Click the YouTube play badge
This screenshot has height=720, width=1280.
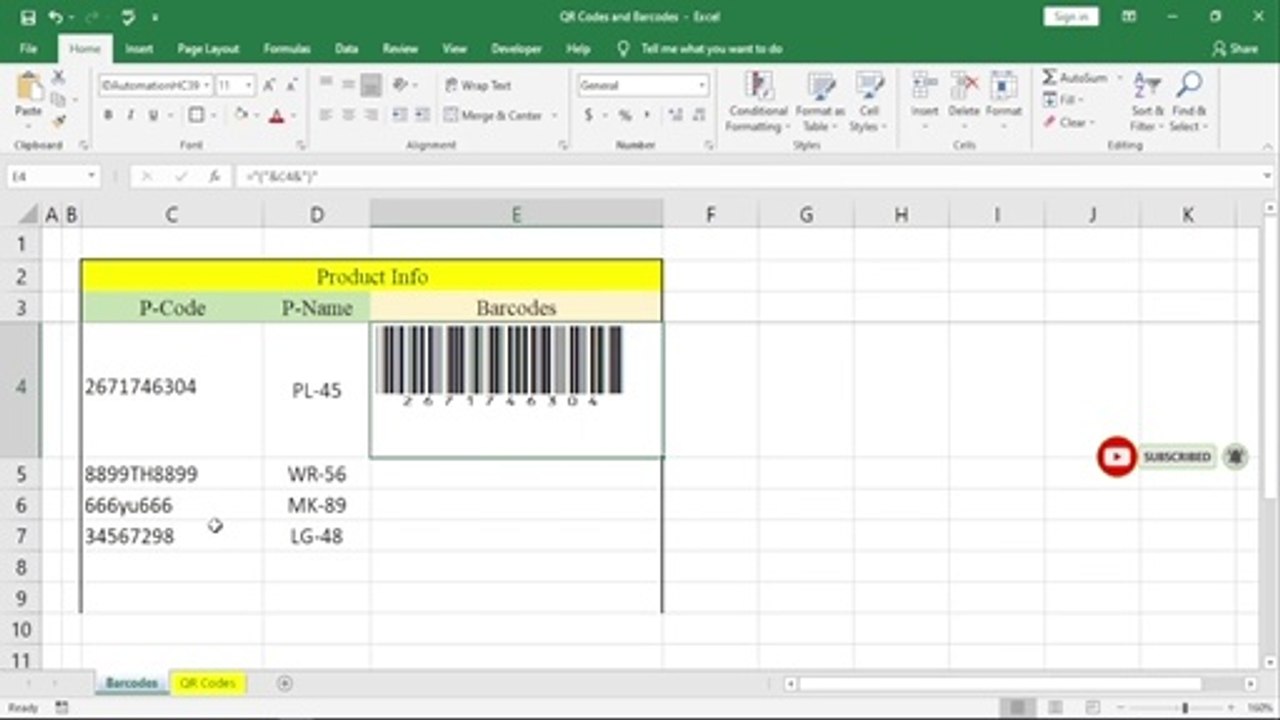(x=1116, y=457)
